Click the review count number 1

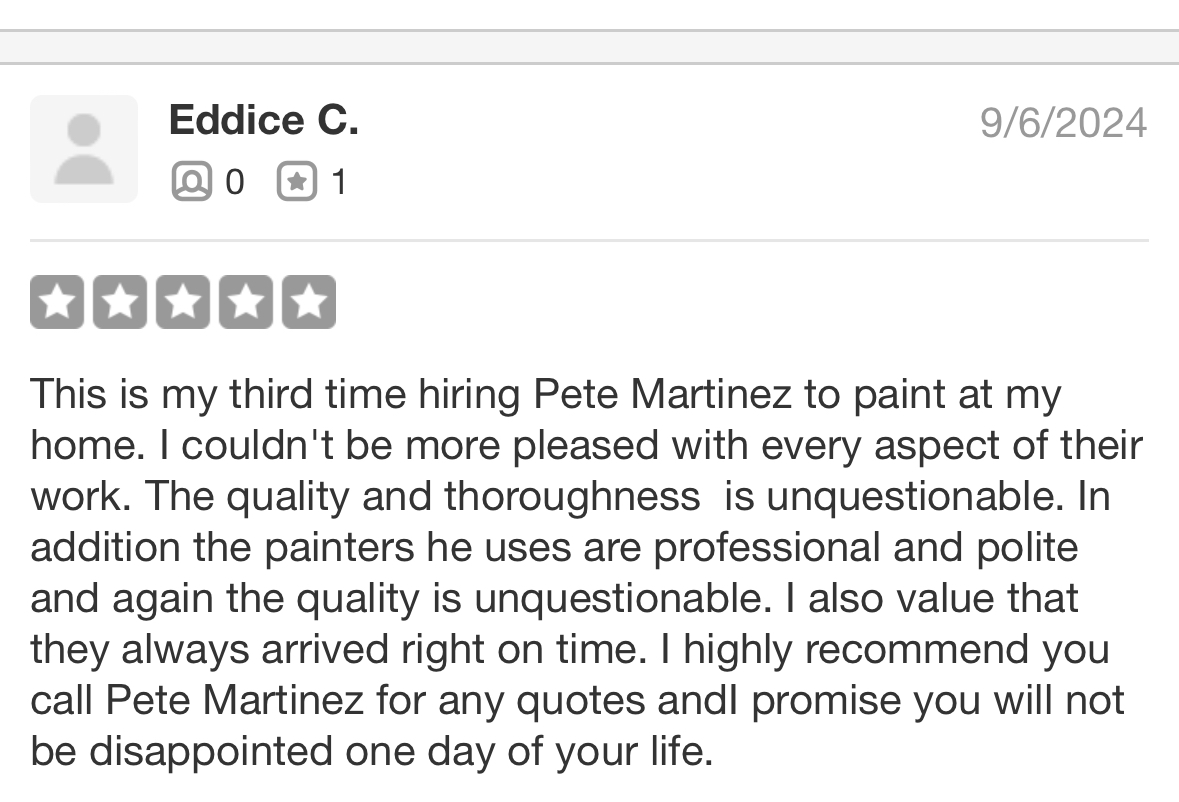tap(339, 182)
